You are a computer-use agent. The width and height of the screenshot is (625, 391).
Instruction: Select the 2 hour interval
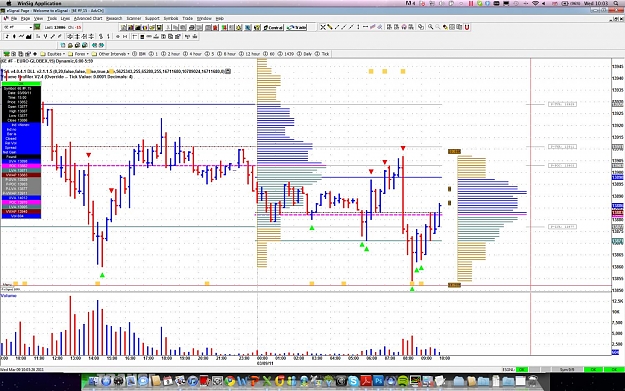[x=171, y=54]
